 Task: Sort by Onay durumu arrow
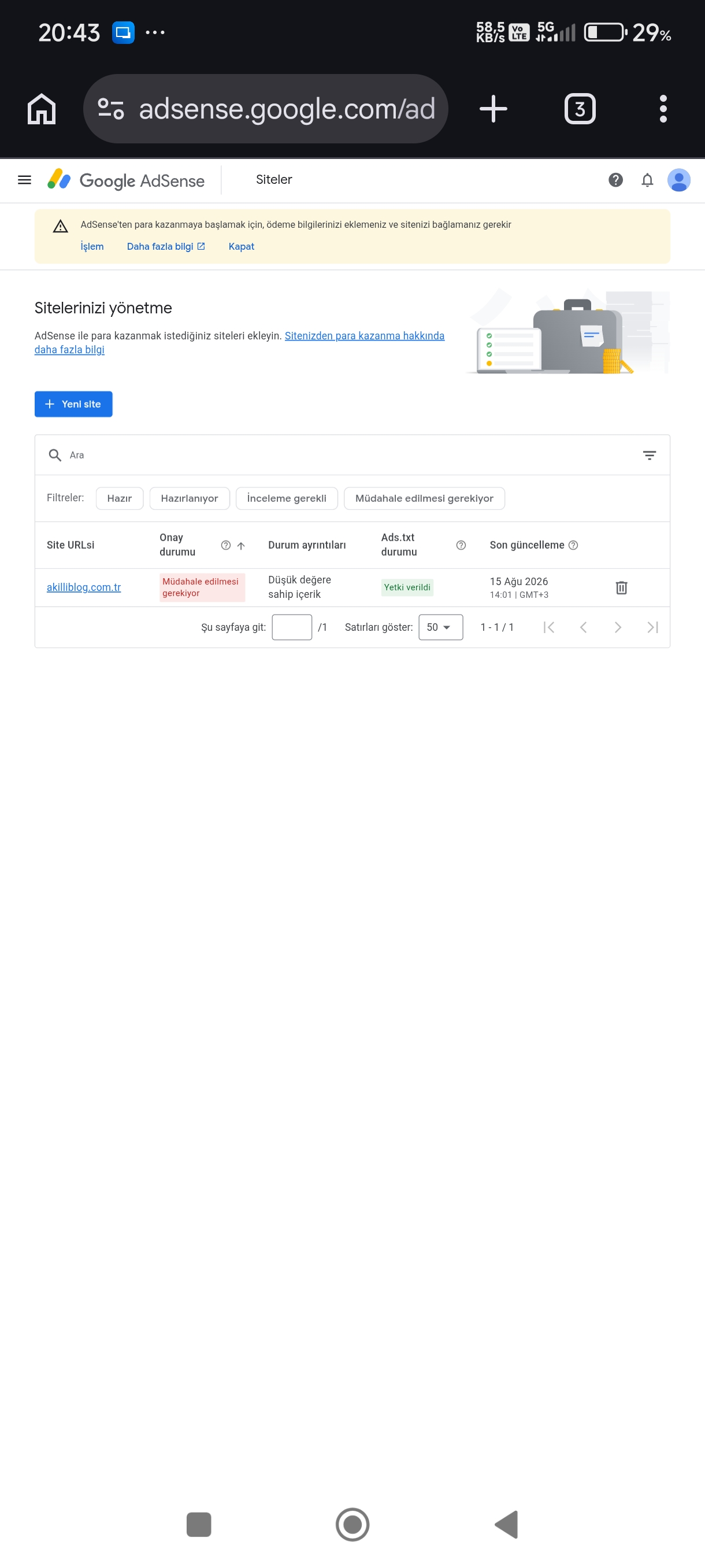[241, 545]
